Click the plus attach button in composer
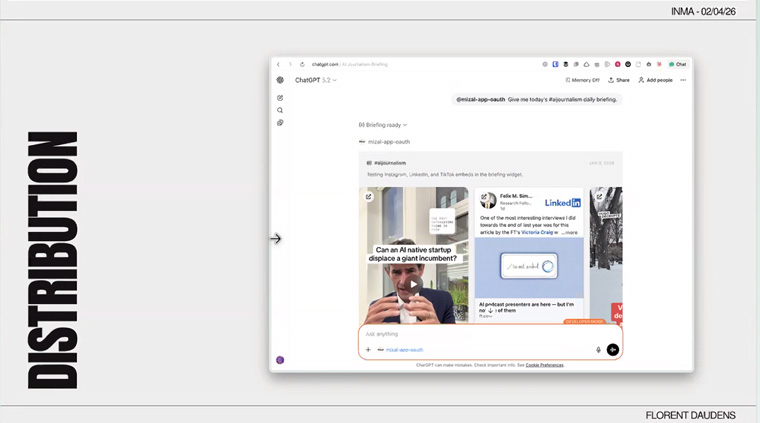Viewport: 760px width, 423px height. click(x=368, y=349)
